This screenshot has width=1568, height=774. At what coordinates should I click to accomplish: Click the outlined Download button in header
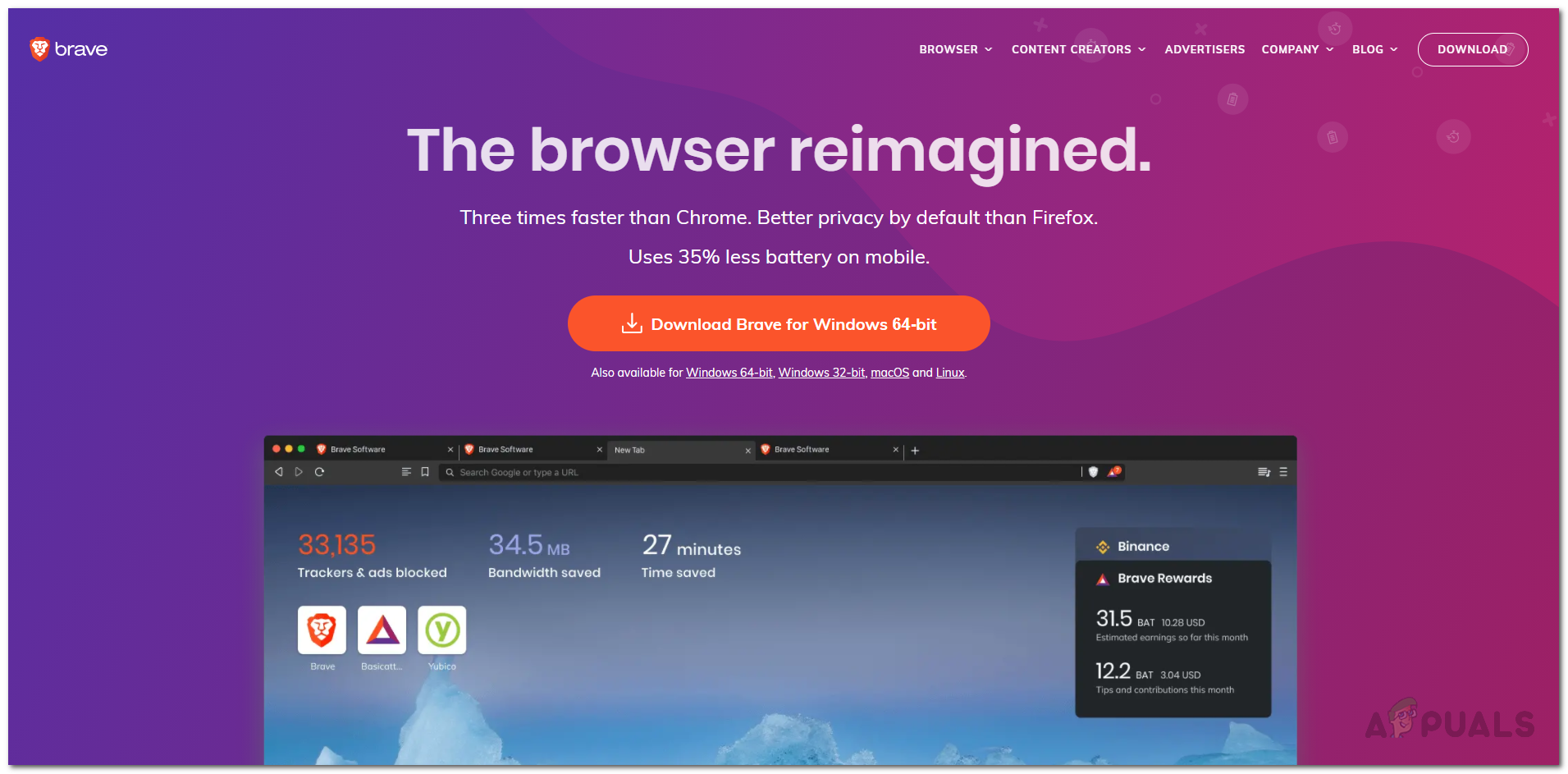tap(1473, 49)
